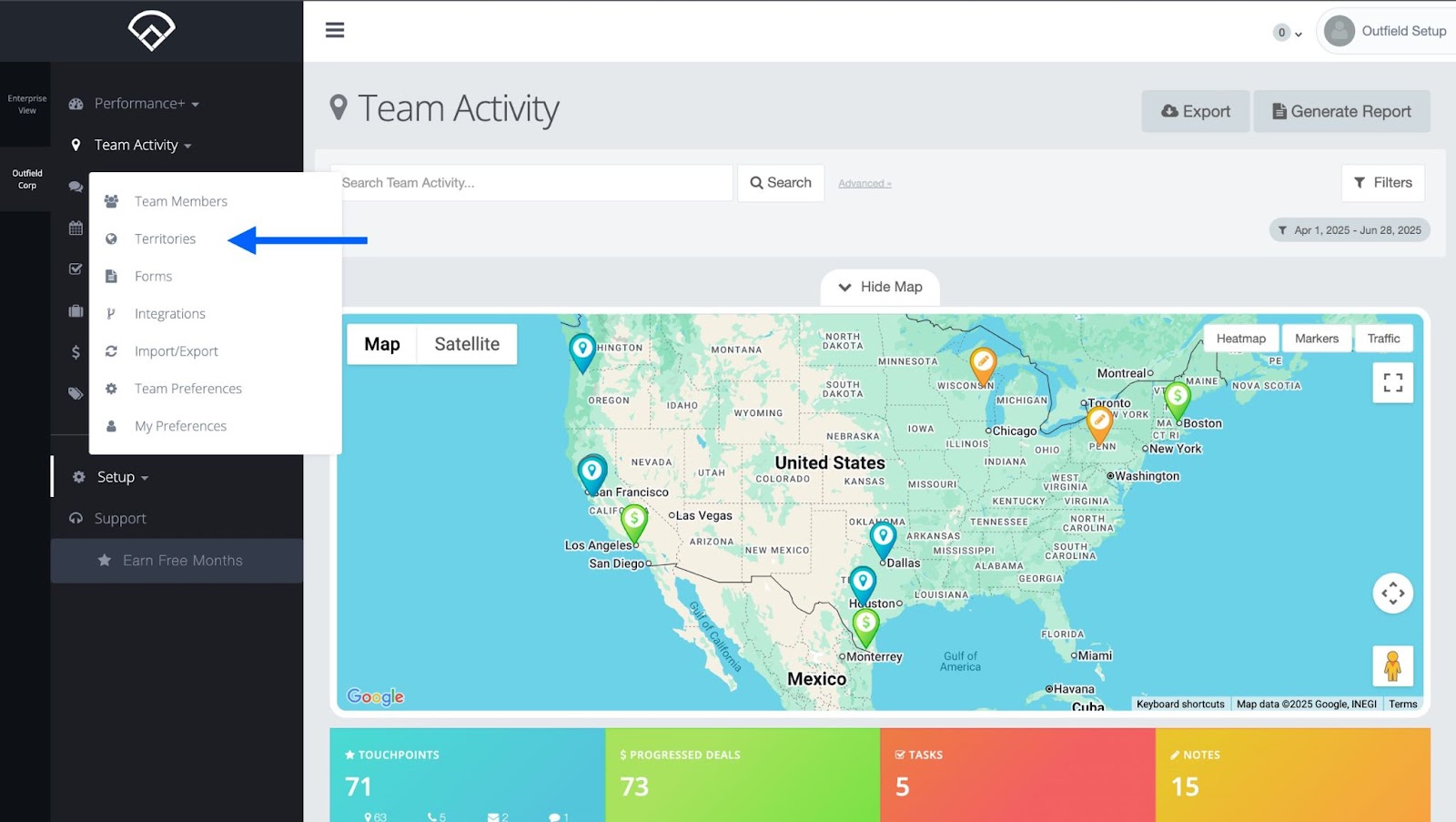This screenshot has width=1456, height=822.
Task: Select the Notes stat card
Action: click(1292, 775)
